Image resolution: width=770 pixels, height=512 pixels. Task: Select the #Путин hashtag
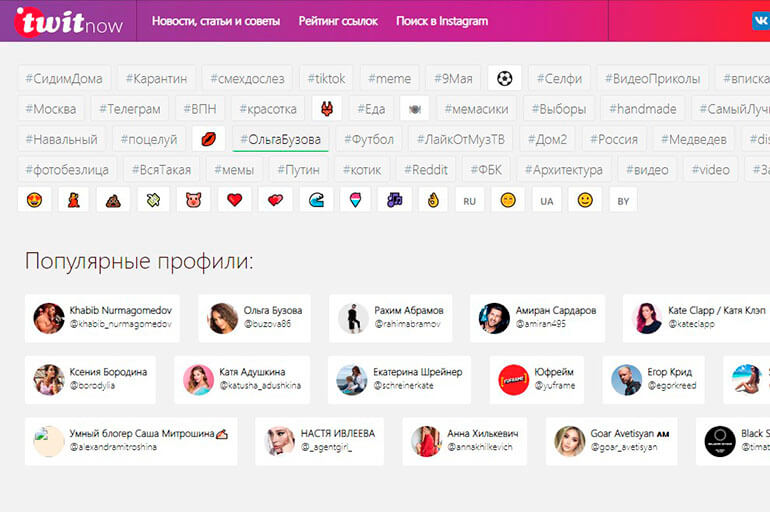point(298,170)
